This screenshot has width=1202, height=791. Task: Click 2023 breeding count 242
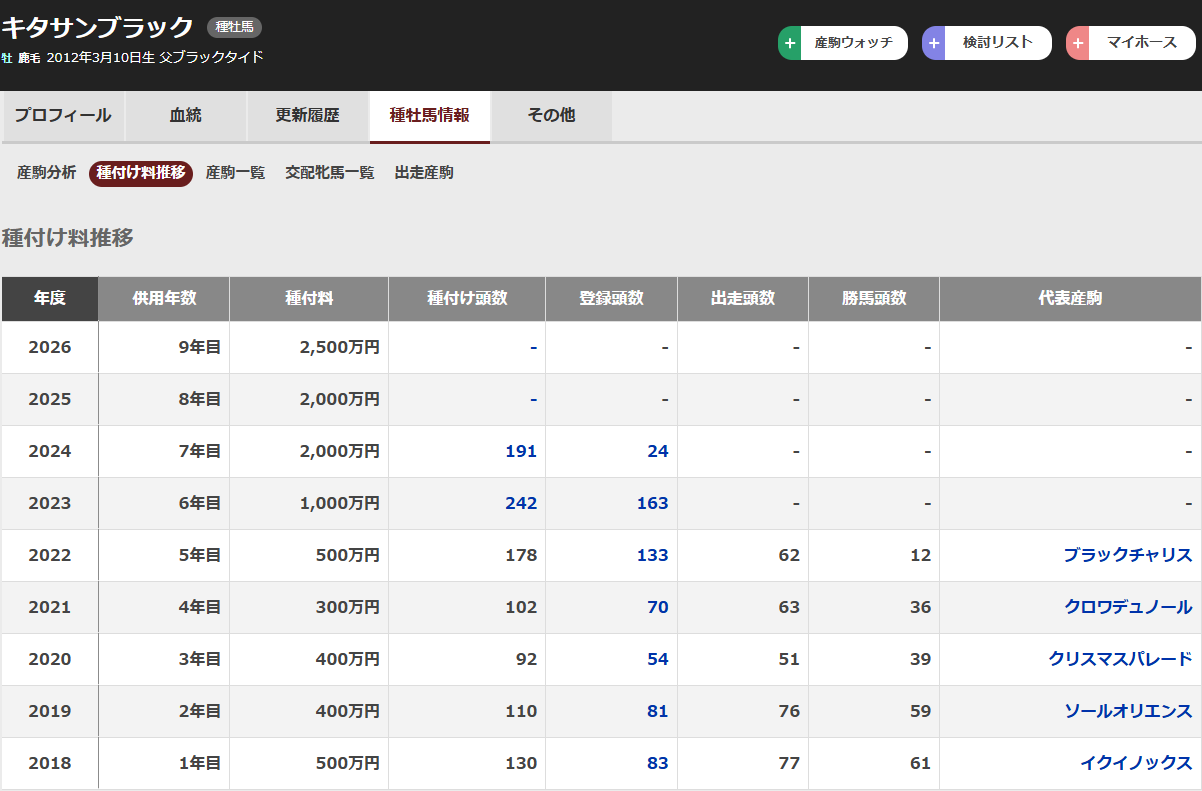click(521, 503)
